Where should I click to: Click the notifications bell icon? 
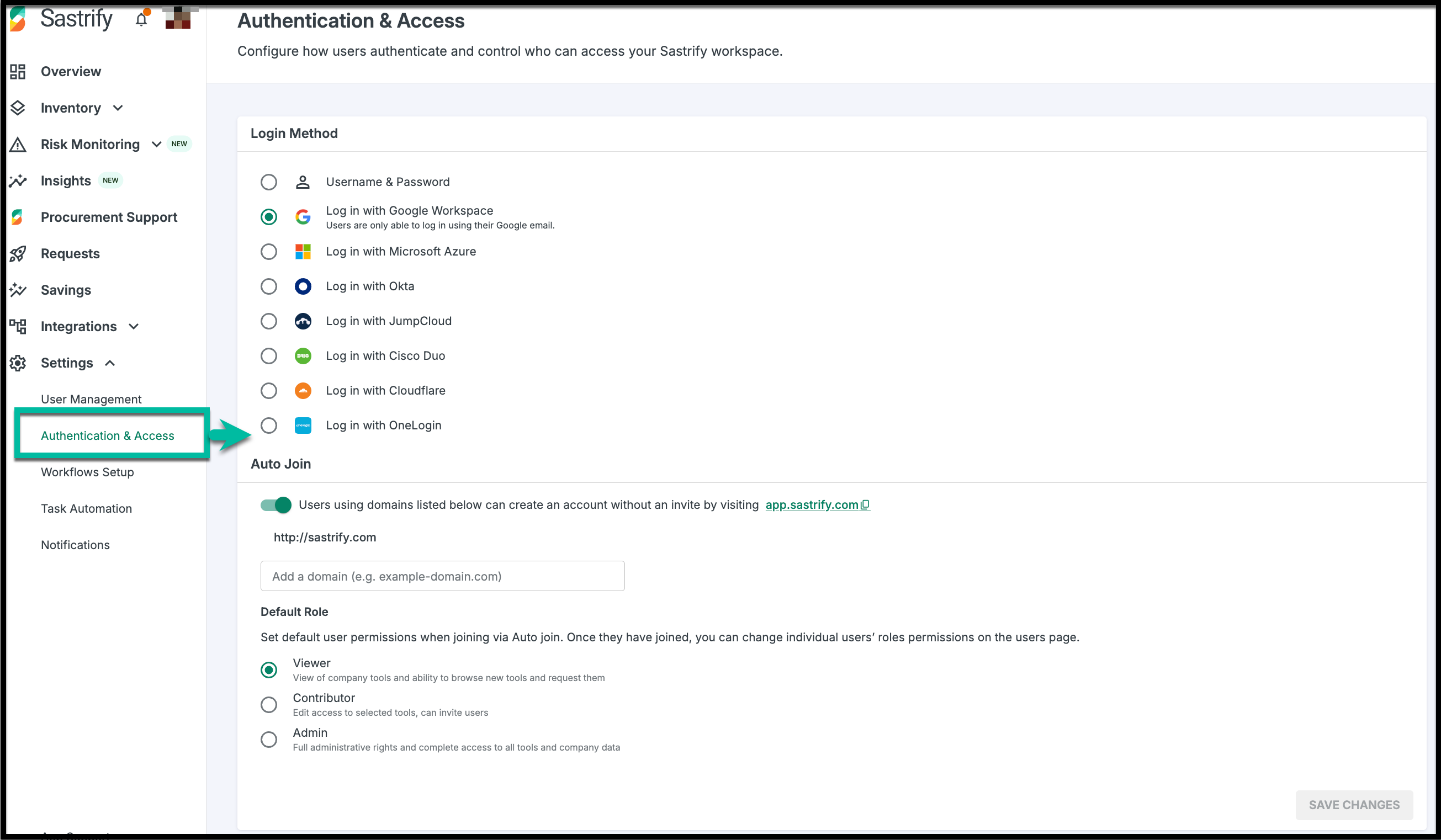pos(141,19)
